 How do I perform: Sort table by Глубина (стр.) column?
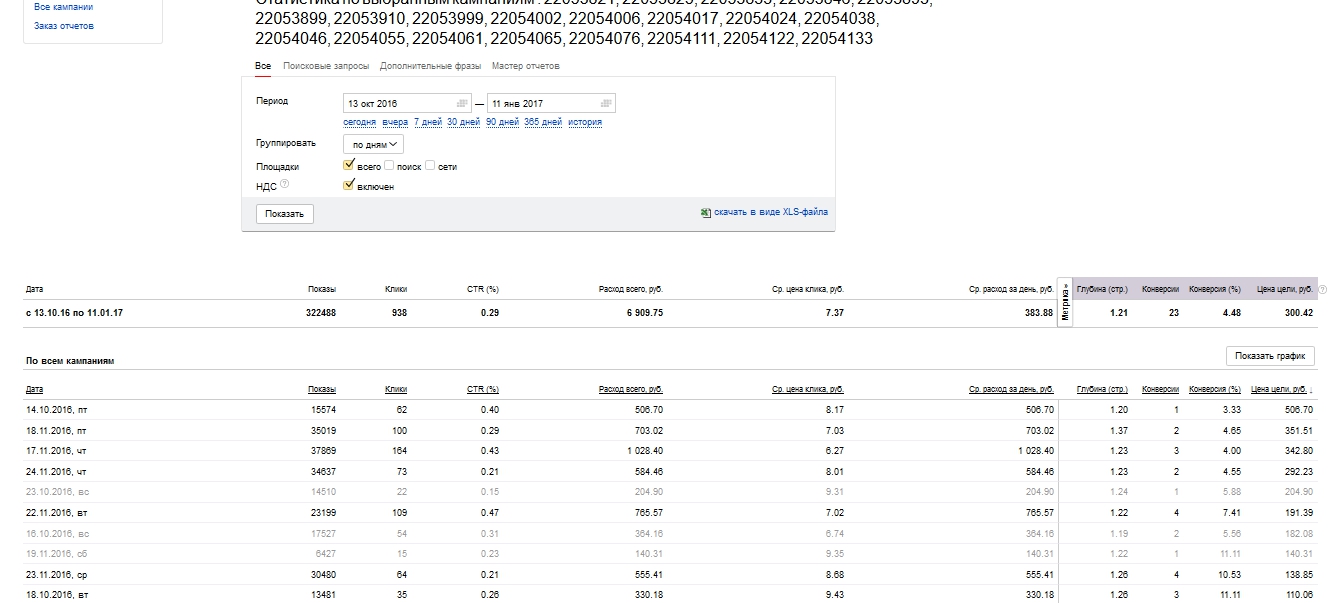coord(1102,389)
